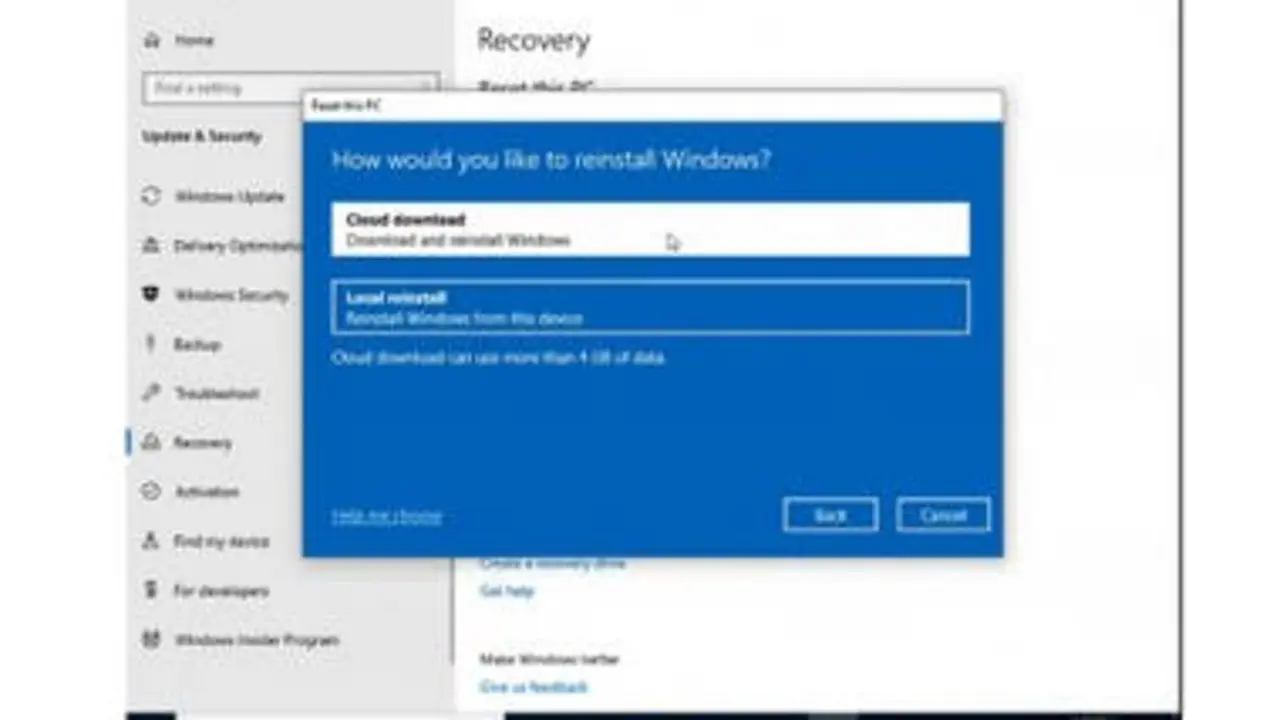The width and height of the screenshot is (1280, 720).
Task: Choose Local reinstall option
Action: point(650,307)
